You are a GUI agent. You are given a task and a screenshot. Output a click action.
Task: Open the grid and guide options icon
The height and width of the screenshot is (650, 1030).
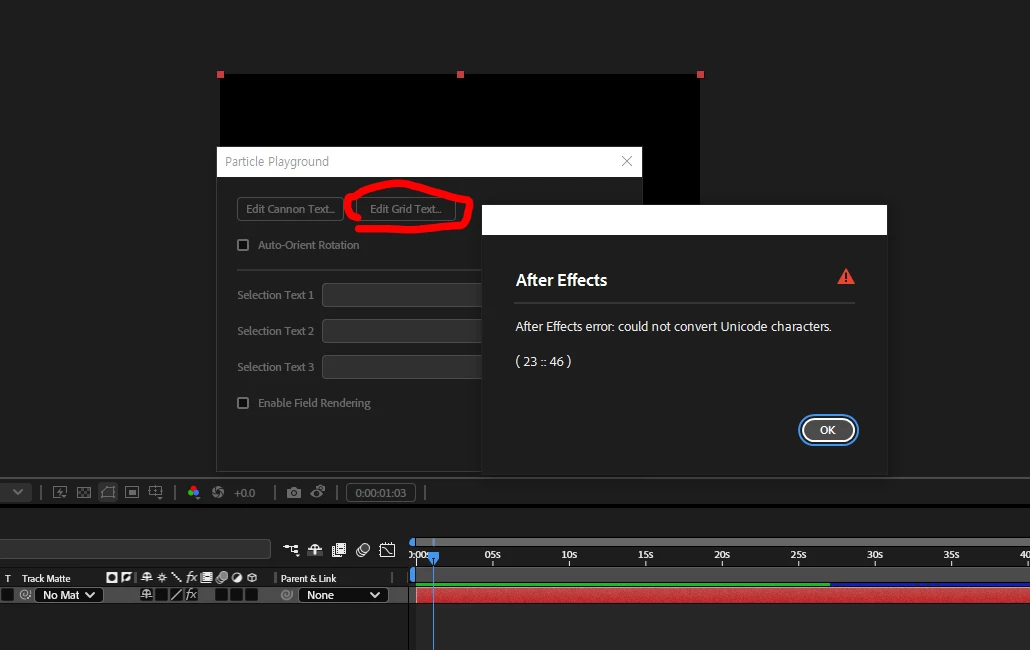156,492
